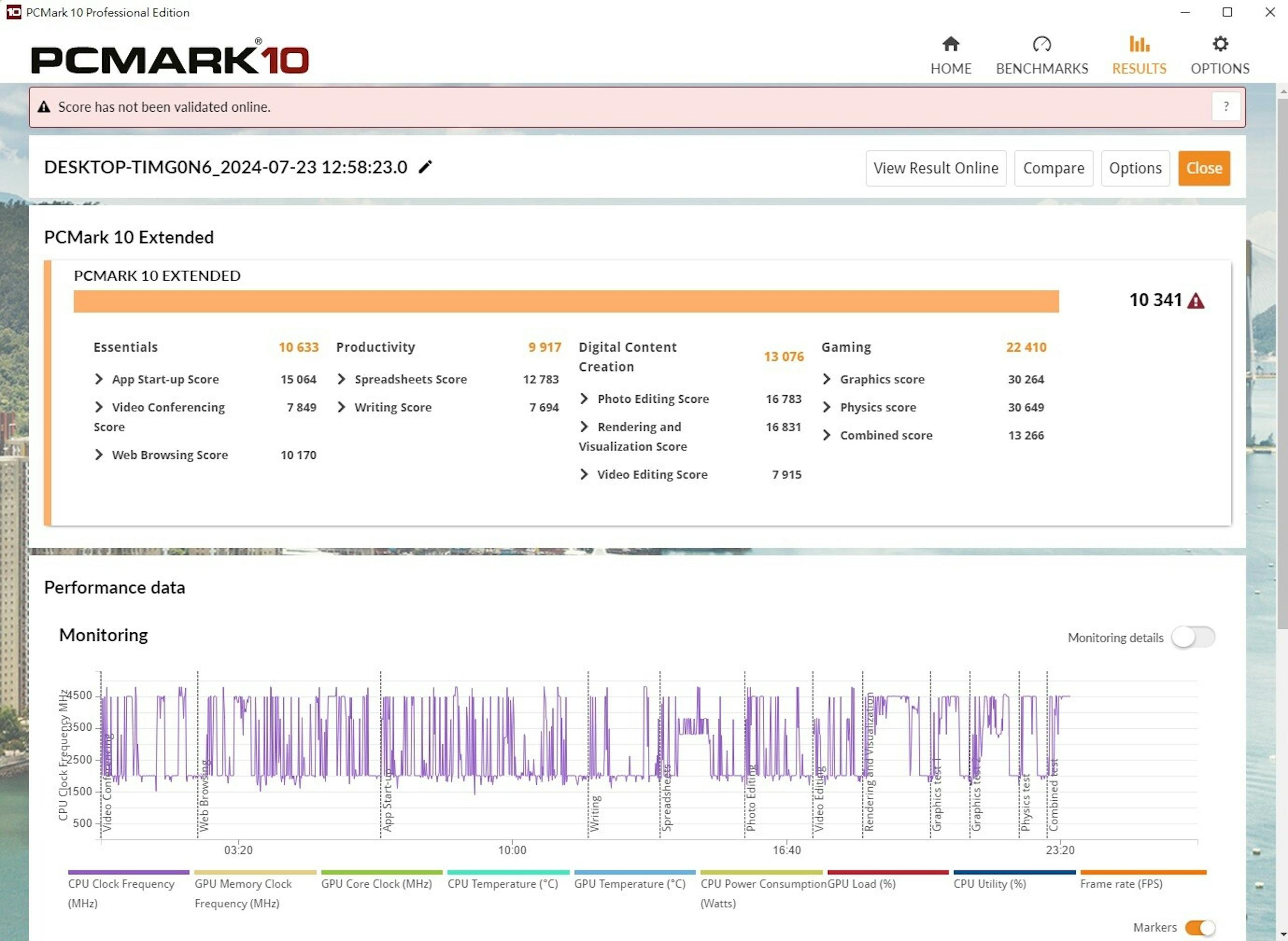The image size is (1288, 941).
Task: Expand App Start-up Score details
Action: point(99,379)
